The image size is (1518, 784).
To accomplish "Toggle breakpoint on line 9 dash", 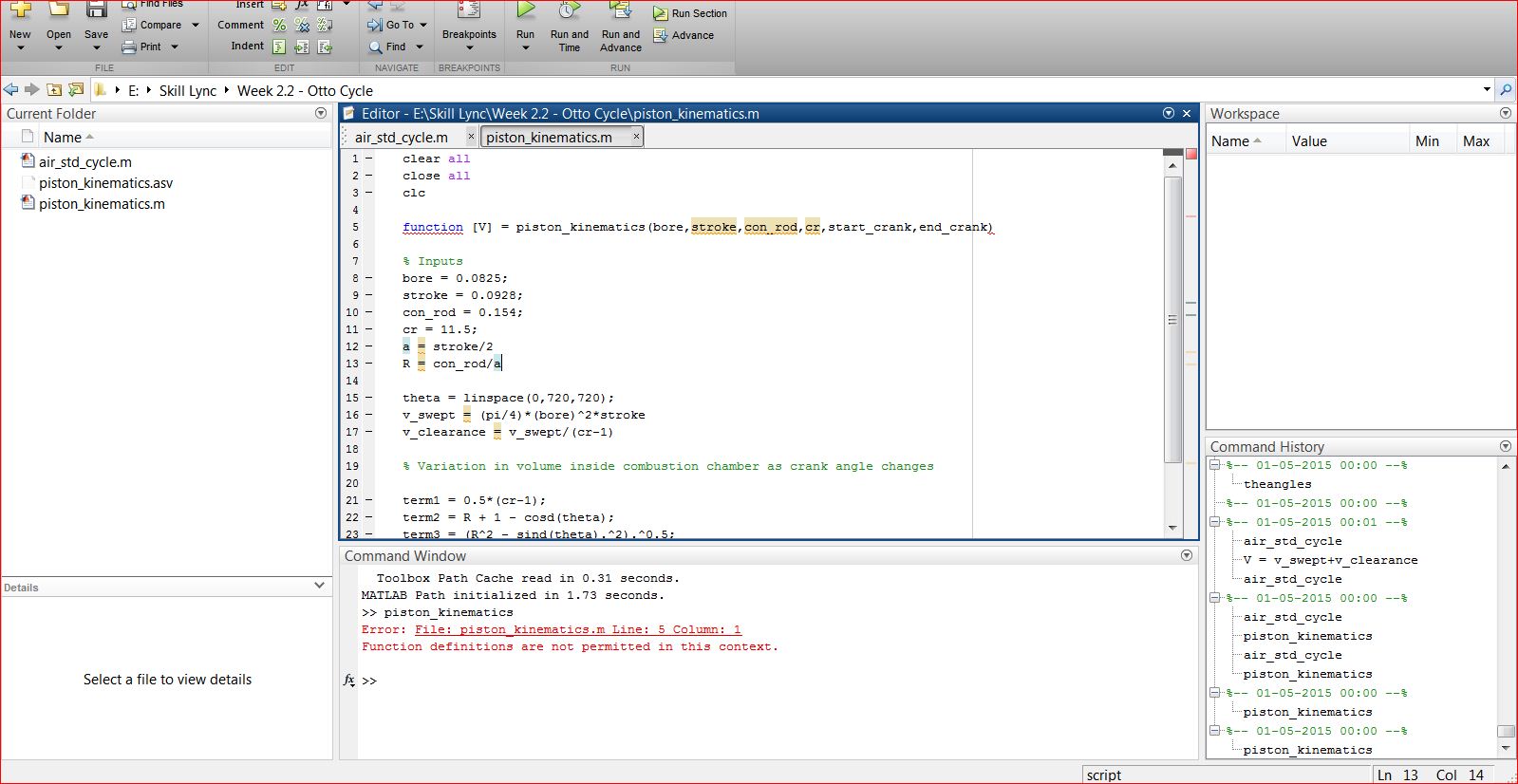I will point(368,295).
